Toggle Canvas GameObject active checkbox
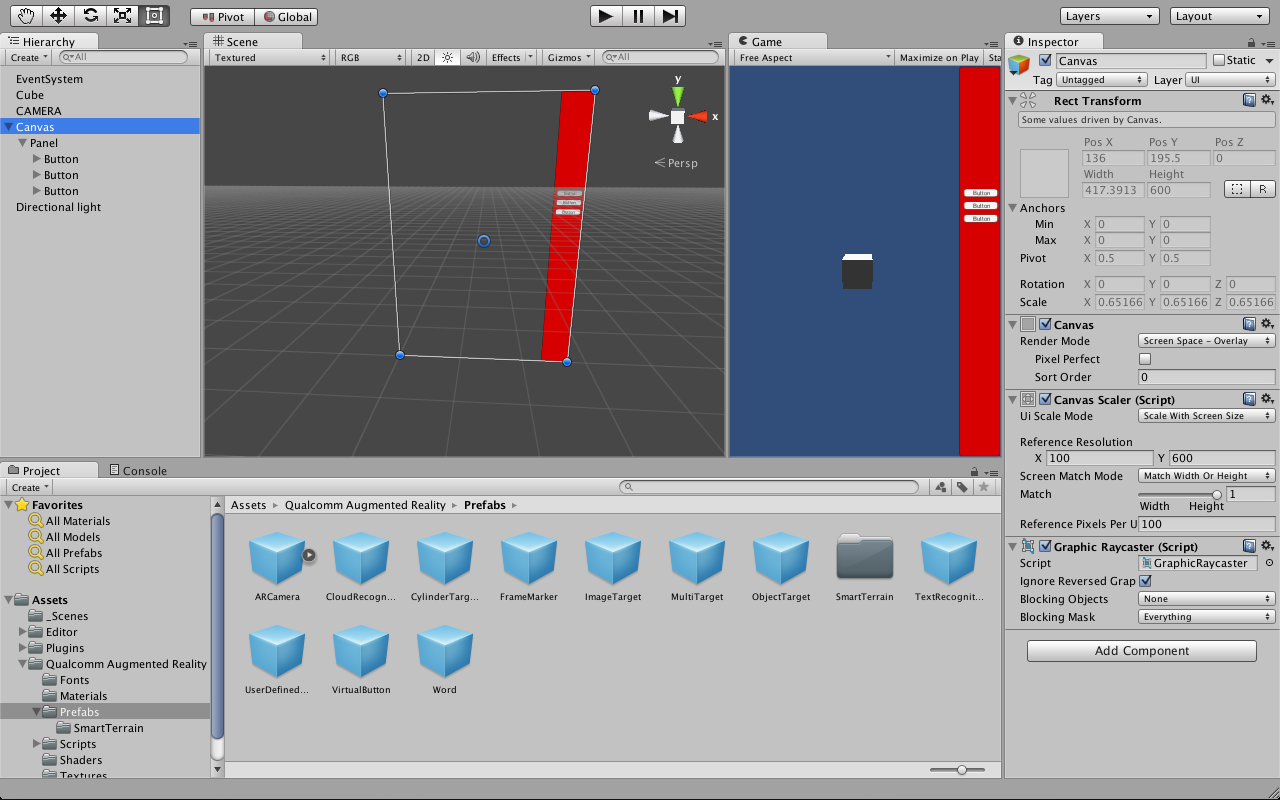This screenshot has height=800, width=1280. (1045, 60)
